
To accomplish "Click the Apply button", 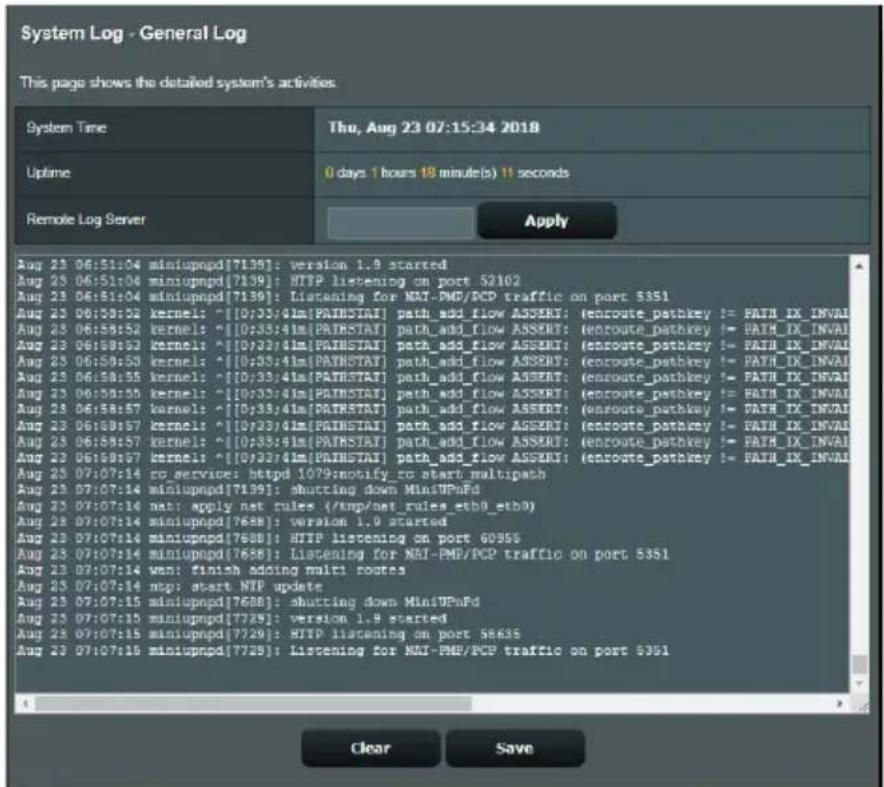I will pyautogui.click(x=546, y=220).
